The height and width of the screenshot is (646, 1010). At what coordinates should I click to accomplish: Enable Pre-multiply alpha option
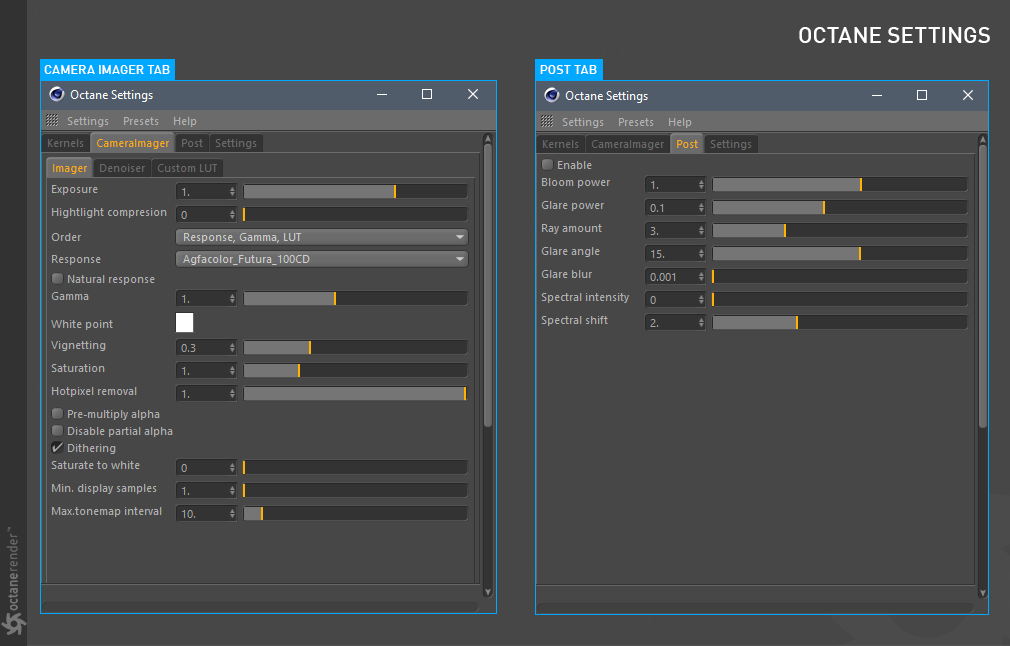[57, 414]
